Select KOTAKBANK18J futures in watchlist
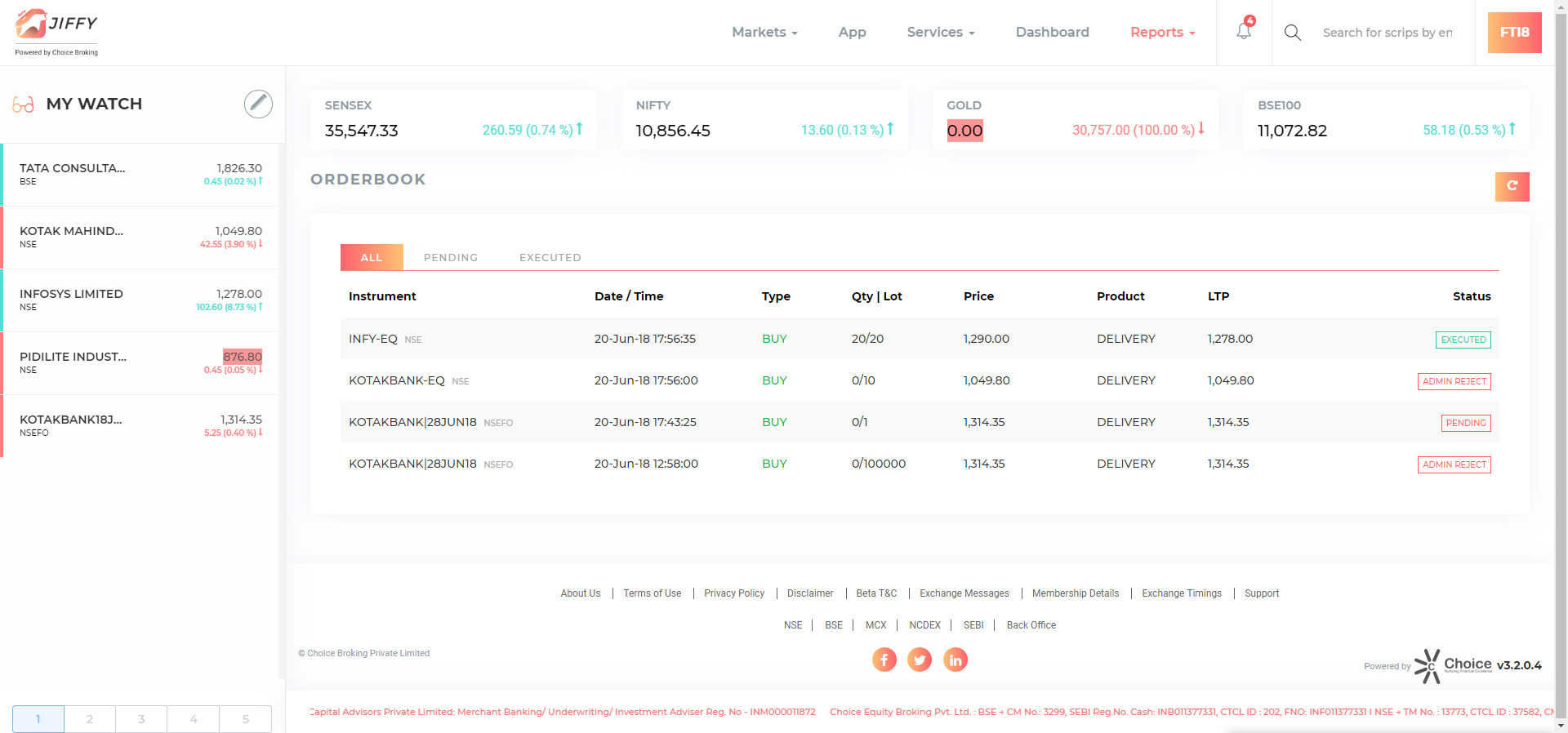The width and height of the screenshot is (1568, 733). click(x=140, y=426)
